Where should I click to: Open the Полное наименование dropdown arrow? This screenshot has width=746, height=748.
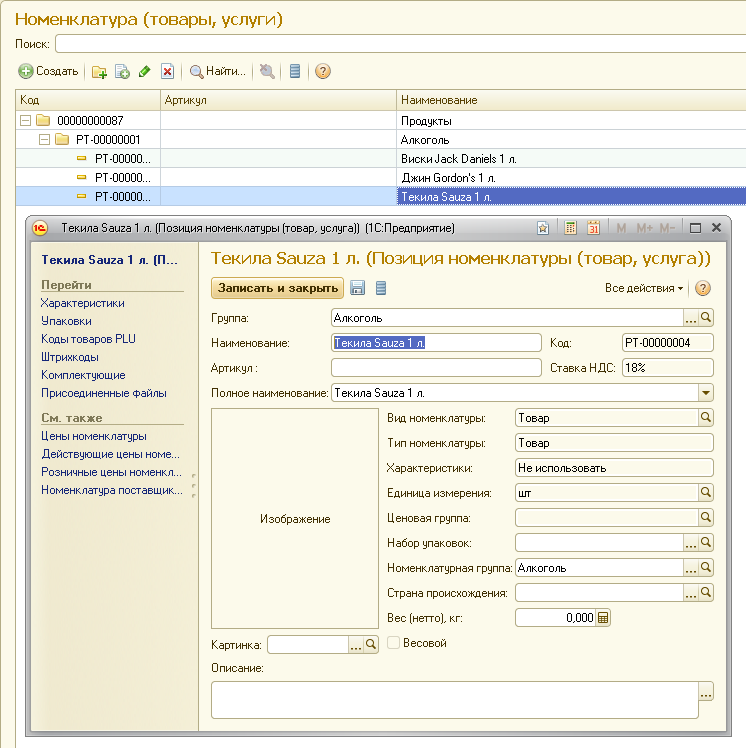tap(707, 393)
